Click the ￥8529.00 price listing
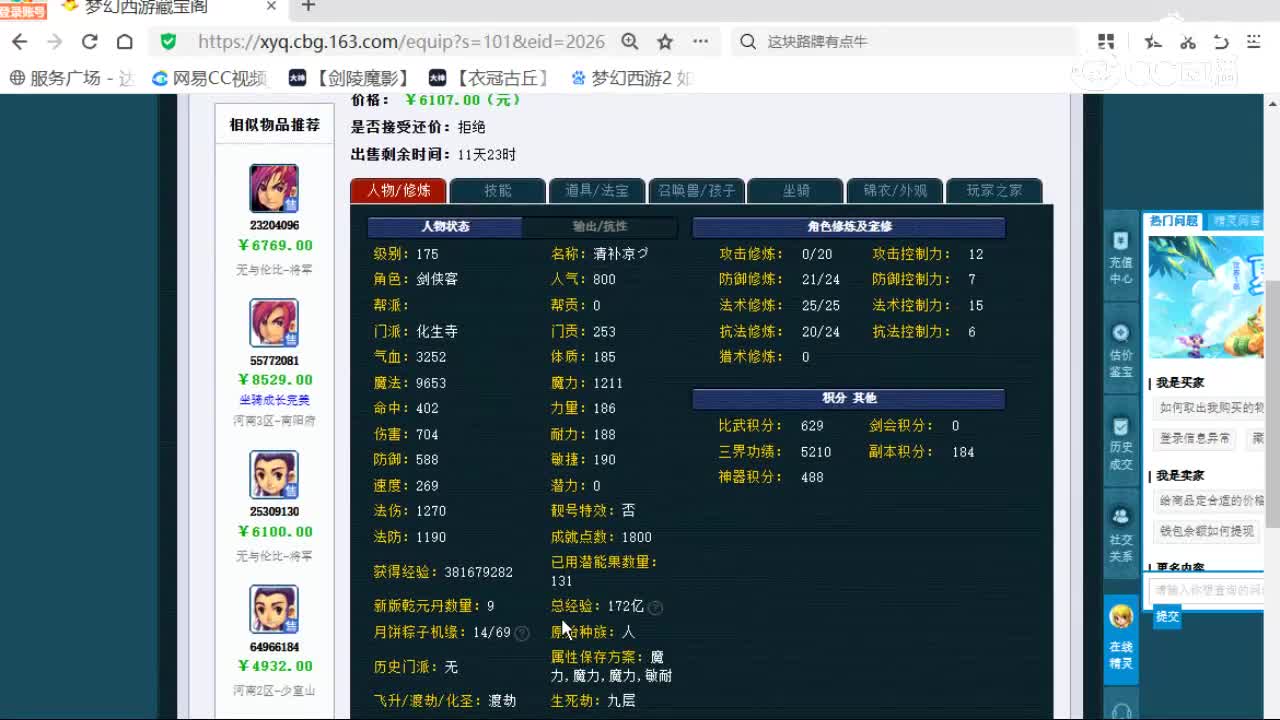The height and width of the screenshot is (720, 1280). (x=274, y=380)
